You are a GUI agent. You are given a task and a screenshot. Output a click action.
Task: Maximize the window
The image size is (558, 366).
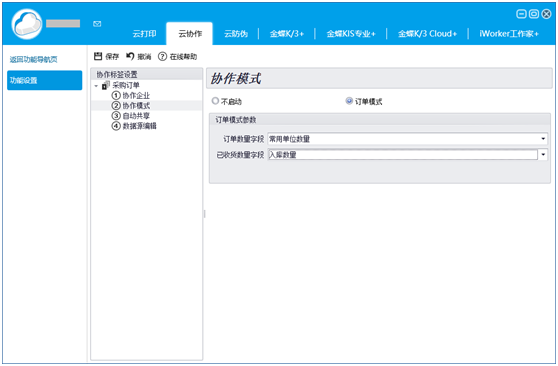coord(534,14)
